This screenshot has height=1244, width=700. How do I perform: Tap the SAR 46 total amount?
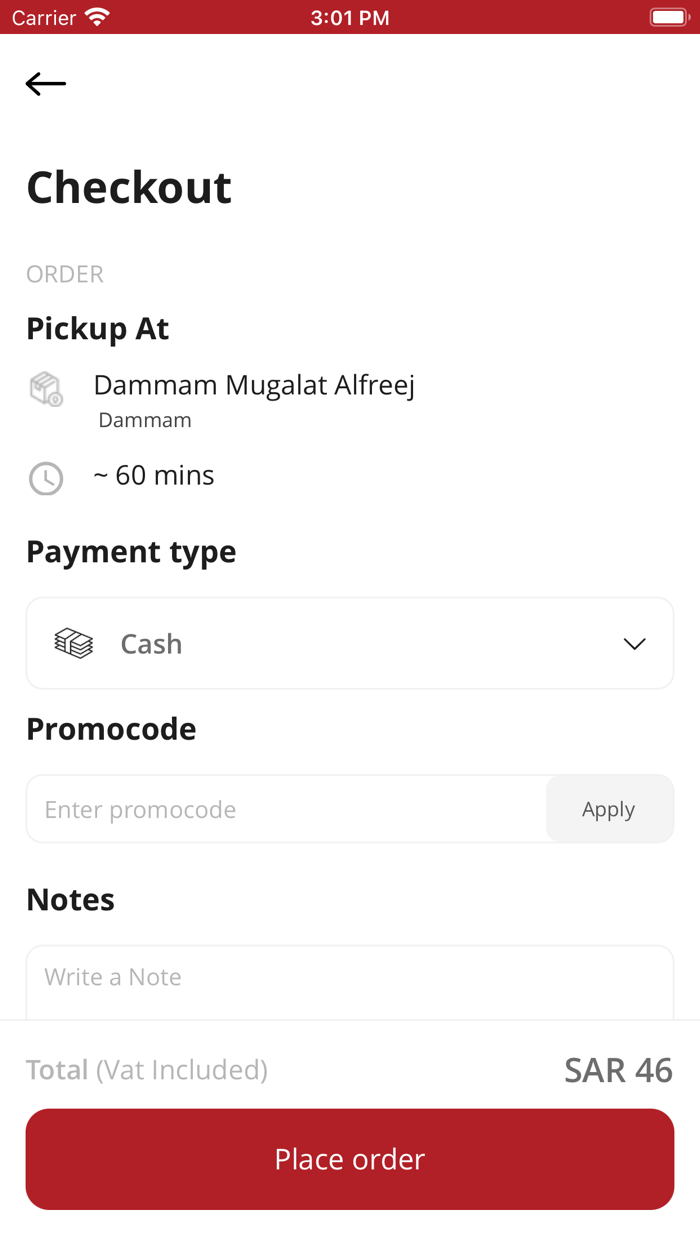(x=618, y=1070)
